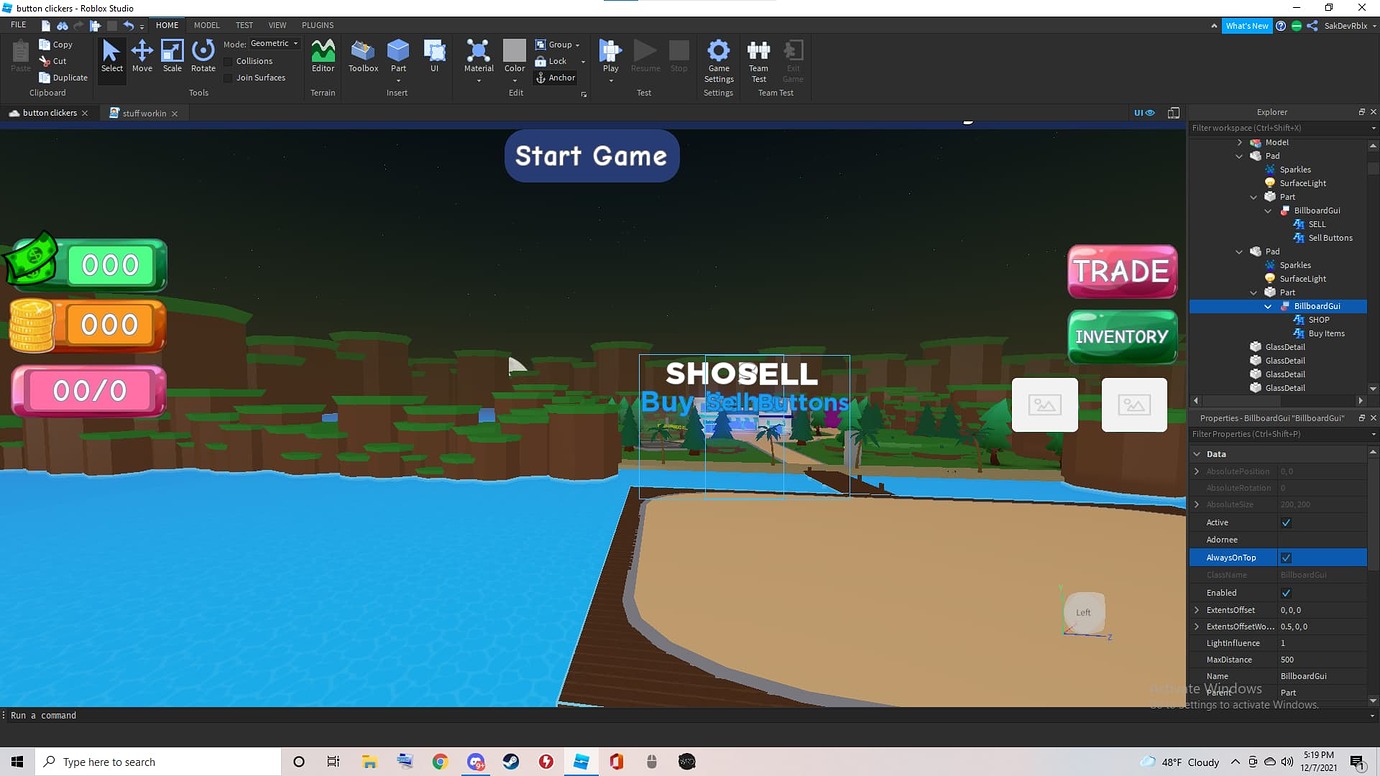
Task: Close the button clickers tab
Action: pyautogui.click(x=85, y=113)
